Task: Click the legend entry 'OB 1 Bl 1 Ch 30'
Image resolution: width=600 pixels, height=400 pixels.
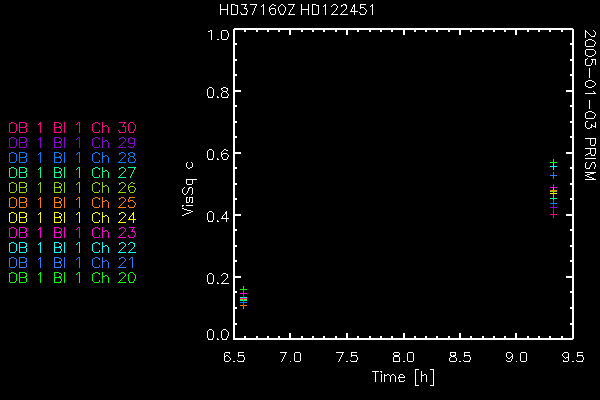Action: [72, 127]
